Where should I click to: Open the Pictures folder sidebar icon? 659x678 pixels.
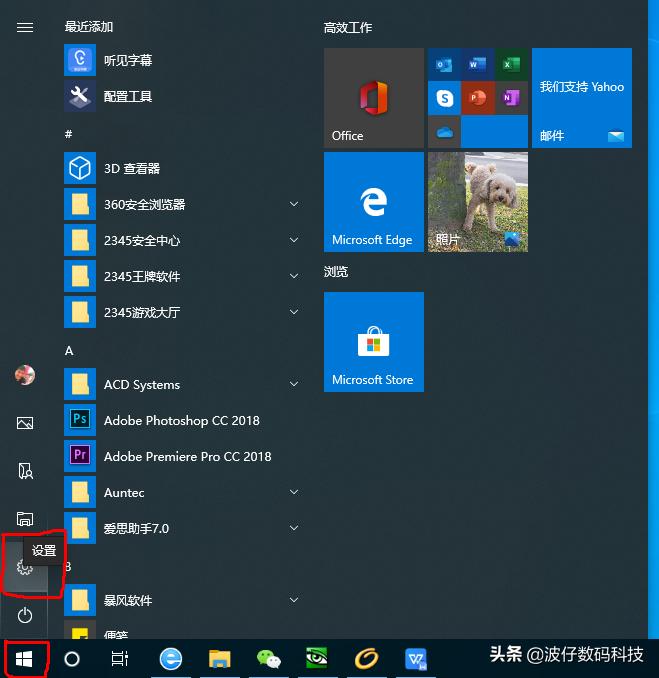[x=25, y=423]
